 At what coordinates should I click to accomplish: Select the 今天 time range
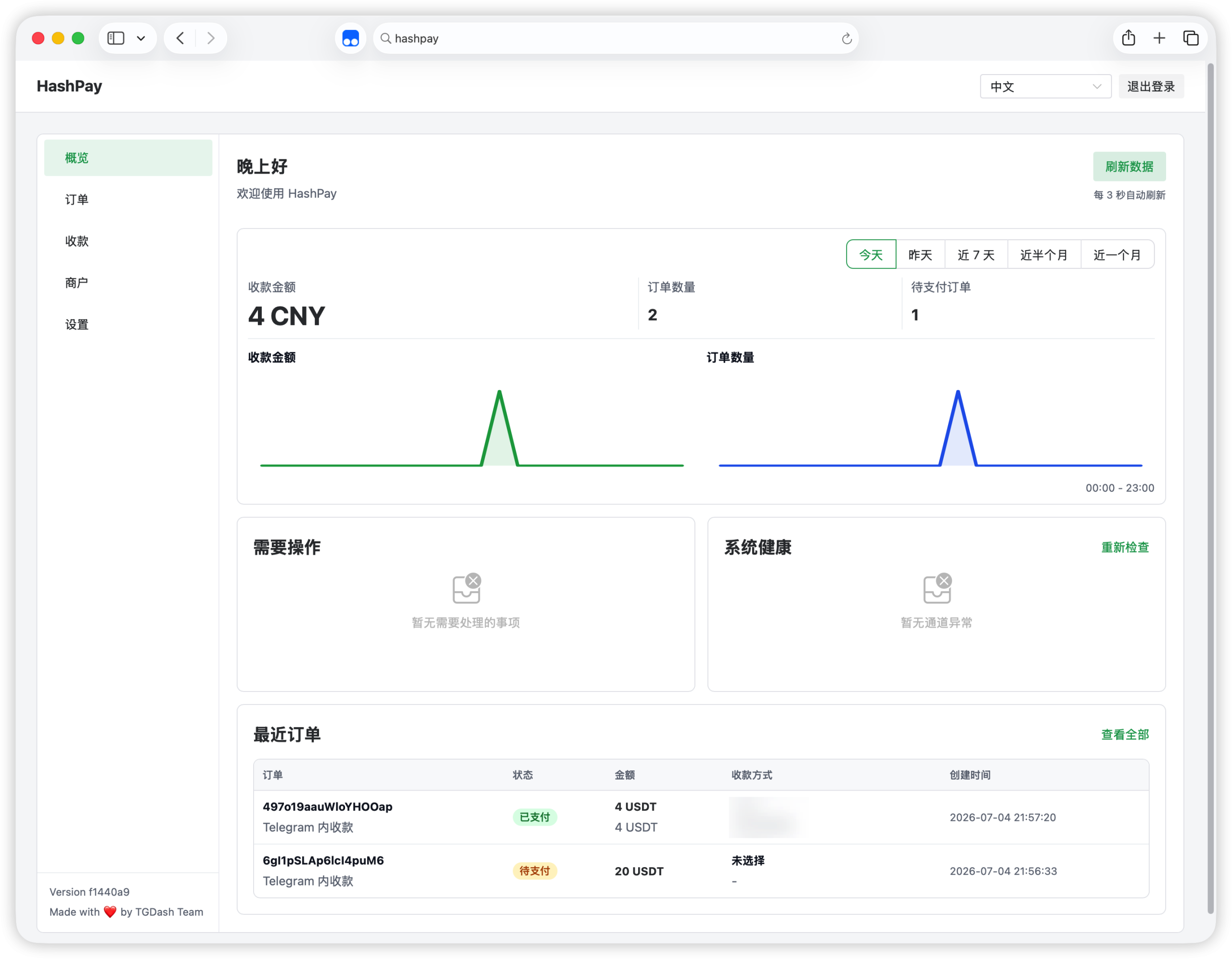click(871, 255)
